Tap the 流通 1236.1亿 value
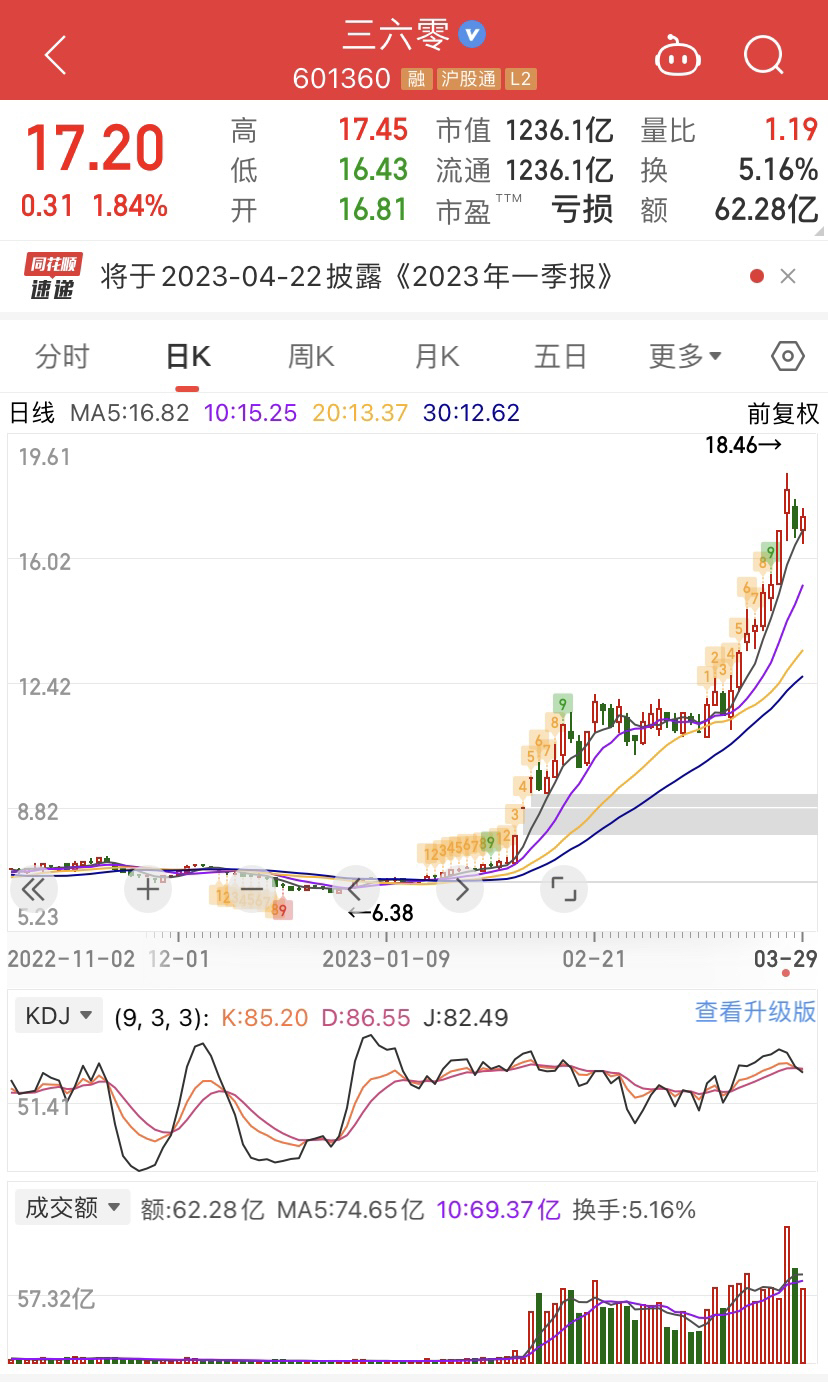This screenshot has height=1397, width=828. 559,170
